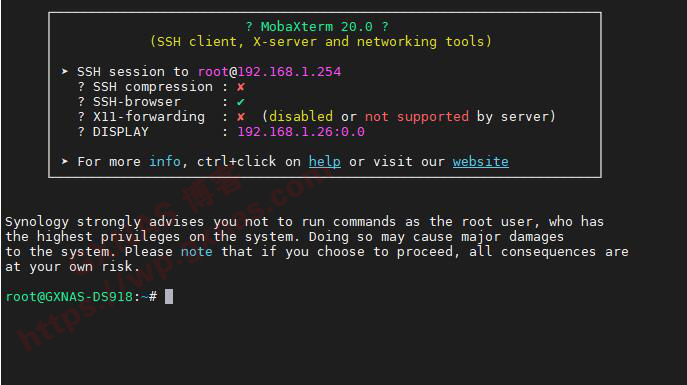The width and height of the screenshot is (687, 385).
Task: Click the red 'not supported' text
Action: (417, 117)
